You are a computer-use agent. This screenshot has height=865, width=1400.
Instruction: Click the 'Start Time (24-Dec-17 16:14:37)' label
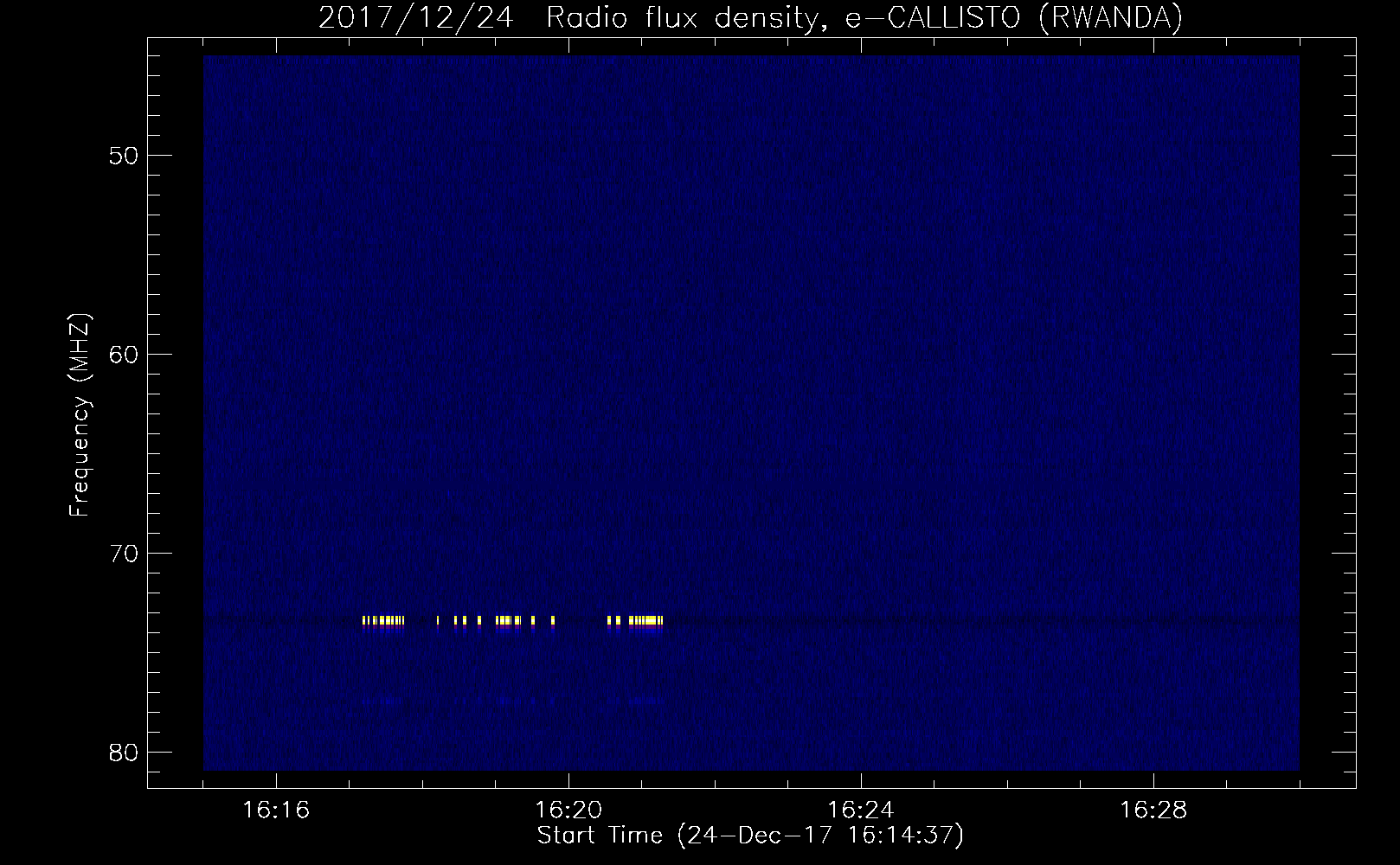click(750, 836)
